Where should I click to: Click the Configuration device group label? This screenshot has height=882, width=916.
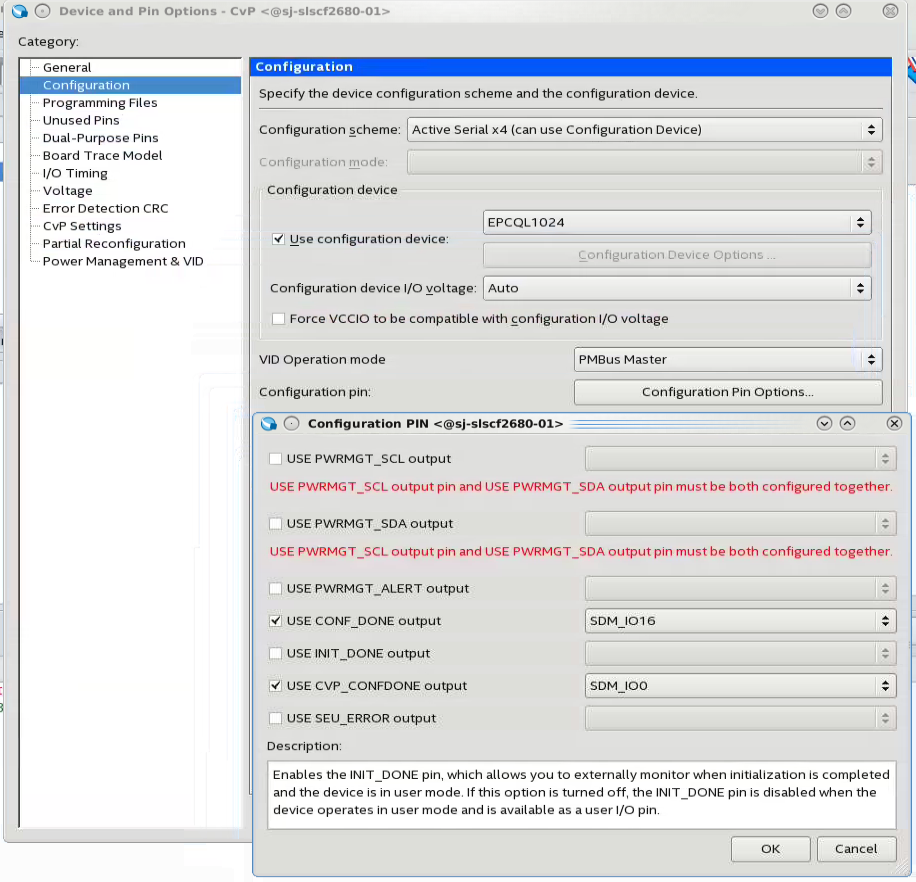tap(332, 190)
